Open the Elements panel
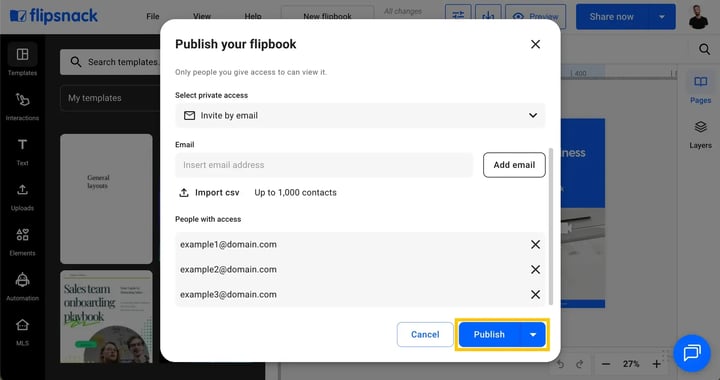This screenshot has width=720, height=380. coord(22,242)
